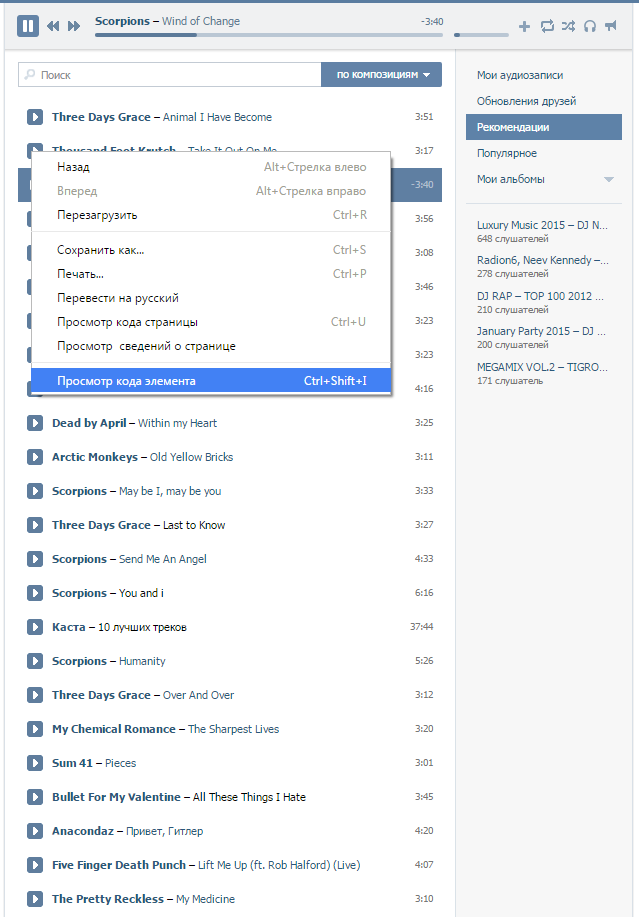Open 'Популярное' in sidebar
Image resolution: width=639 pixels, height=917 pixels.
coord(507,153)
